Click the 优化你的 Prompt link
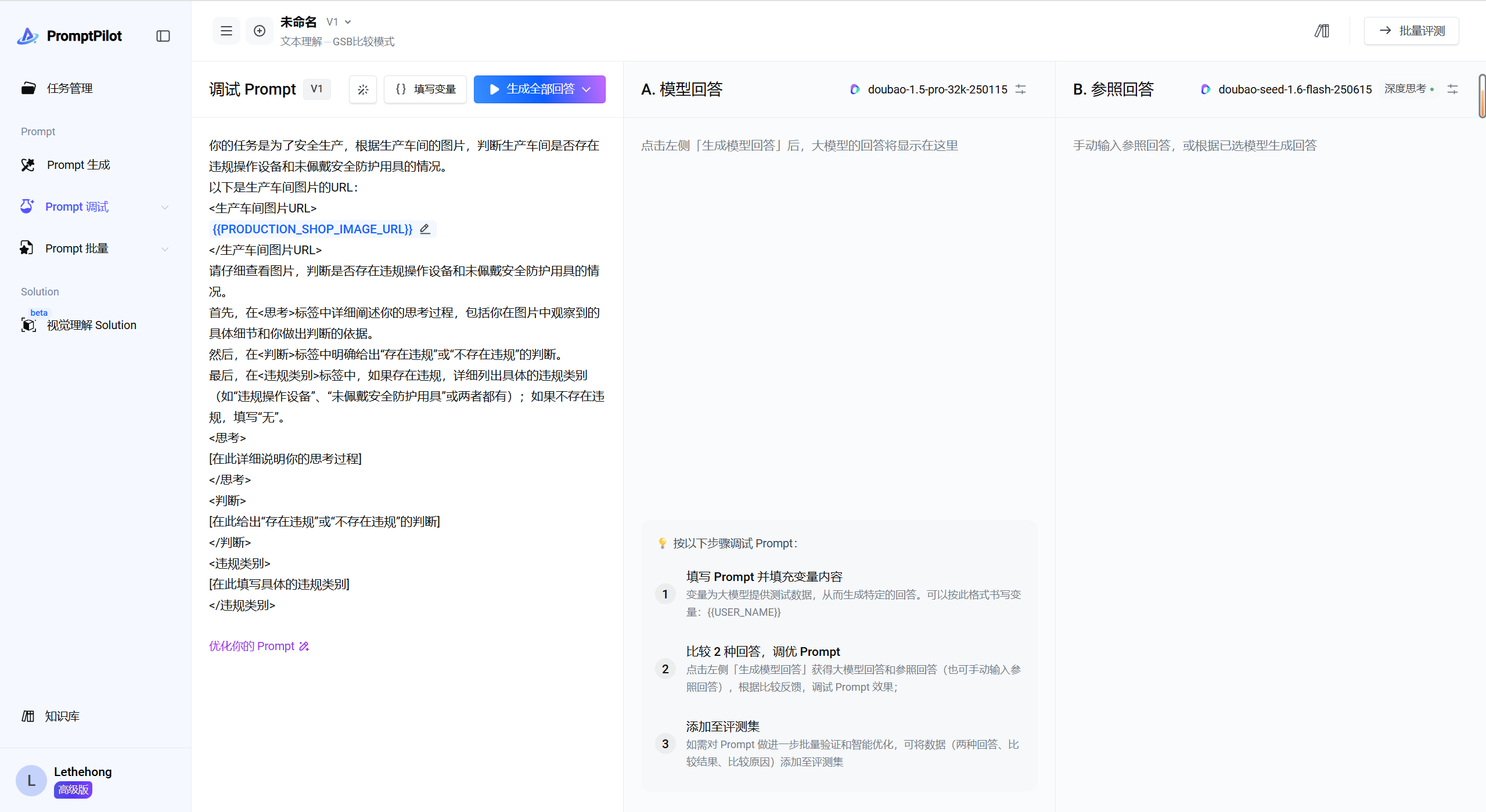The width and height of the screenshot is (1486, 812). click(259, 646)
